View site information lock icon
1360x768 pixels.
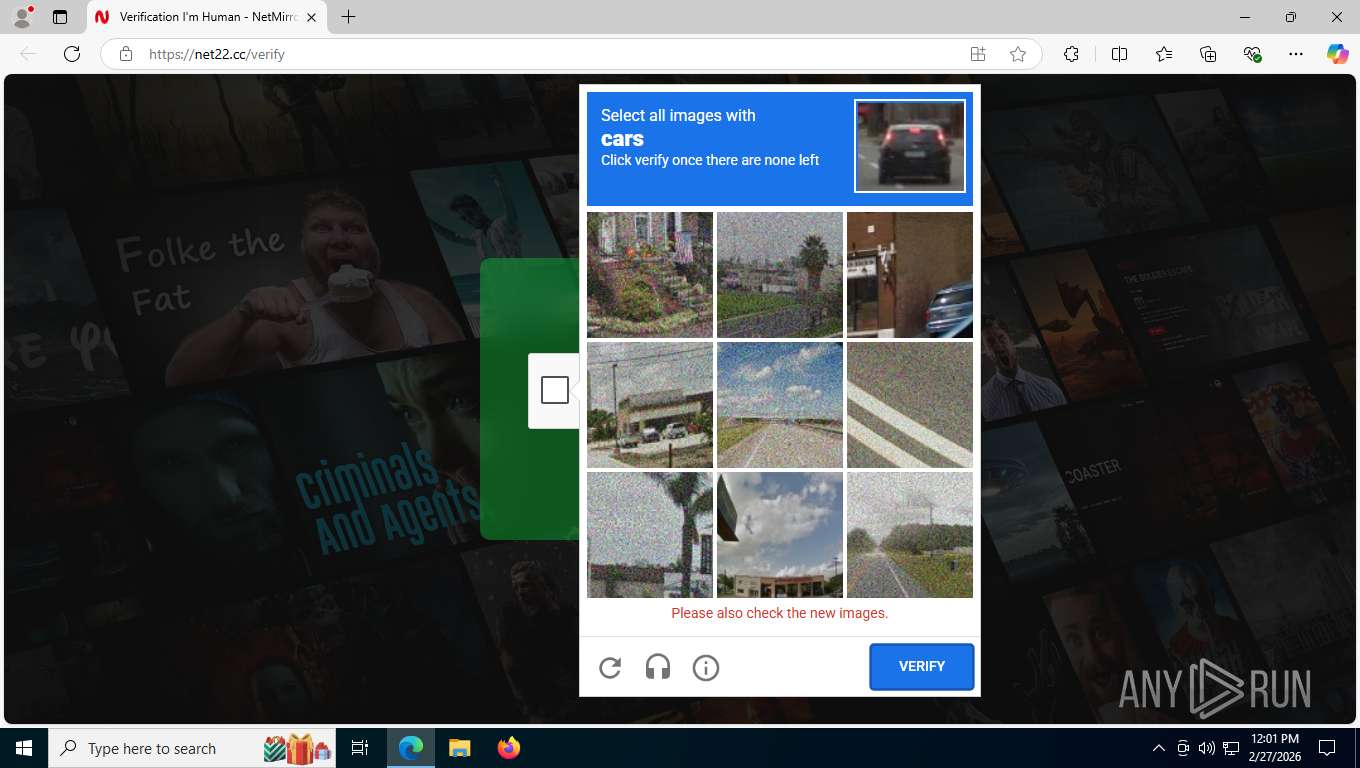point(126,54)
